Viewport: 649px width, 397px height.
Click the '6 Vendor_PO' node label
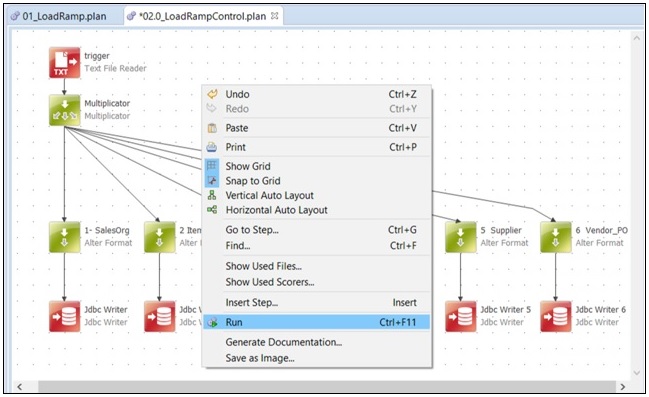pyautogui.click(x=601, y=230)
